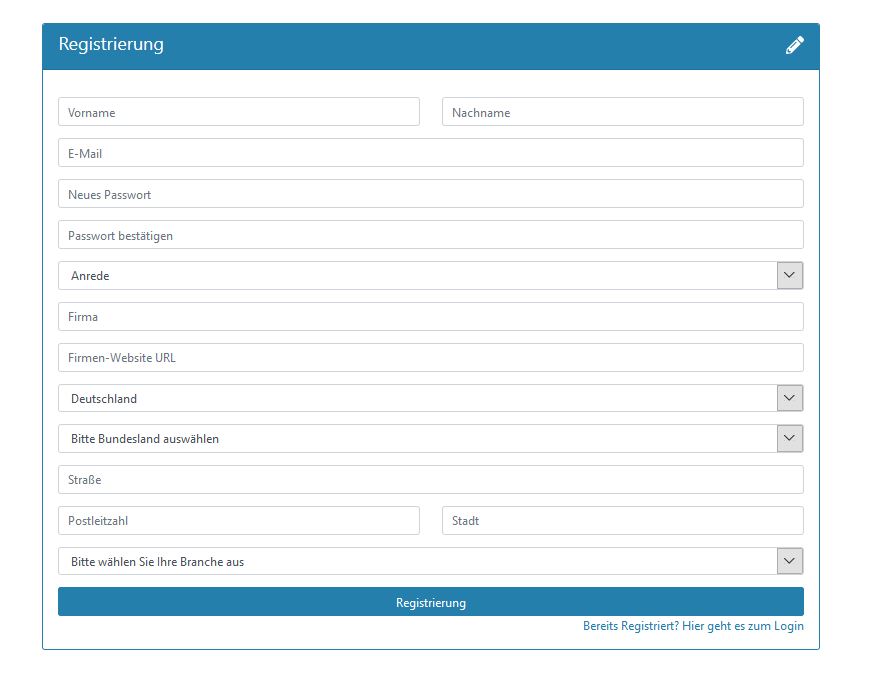Open the Branche selection dropdown
Viewport: 878px width, 679px height.
tap(431, 561)
